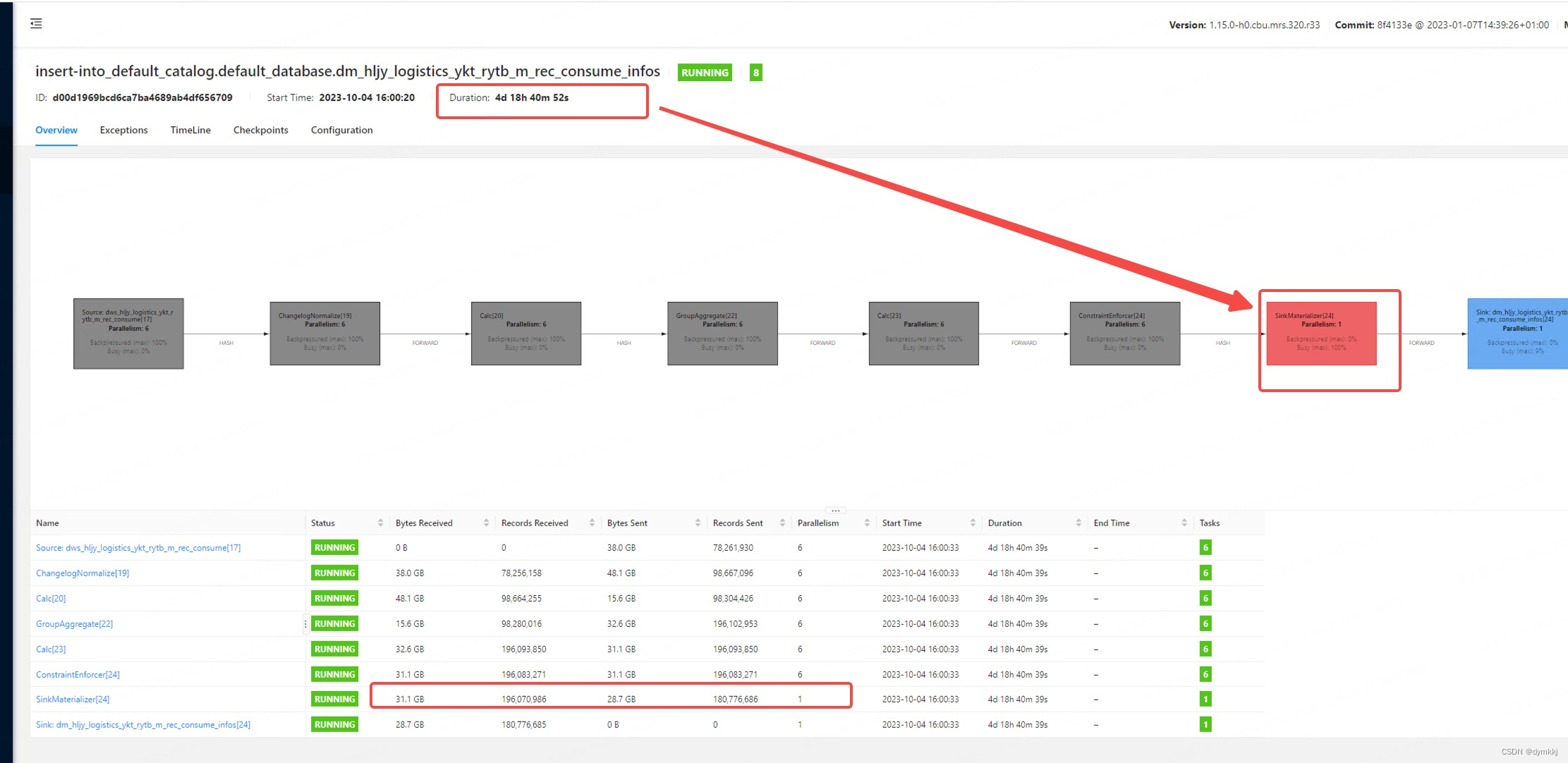Collapse the sidebar menu fold icon
This screenshot has width=1568, height=763.
point(36,24)
